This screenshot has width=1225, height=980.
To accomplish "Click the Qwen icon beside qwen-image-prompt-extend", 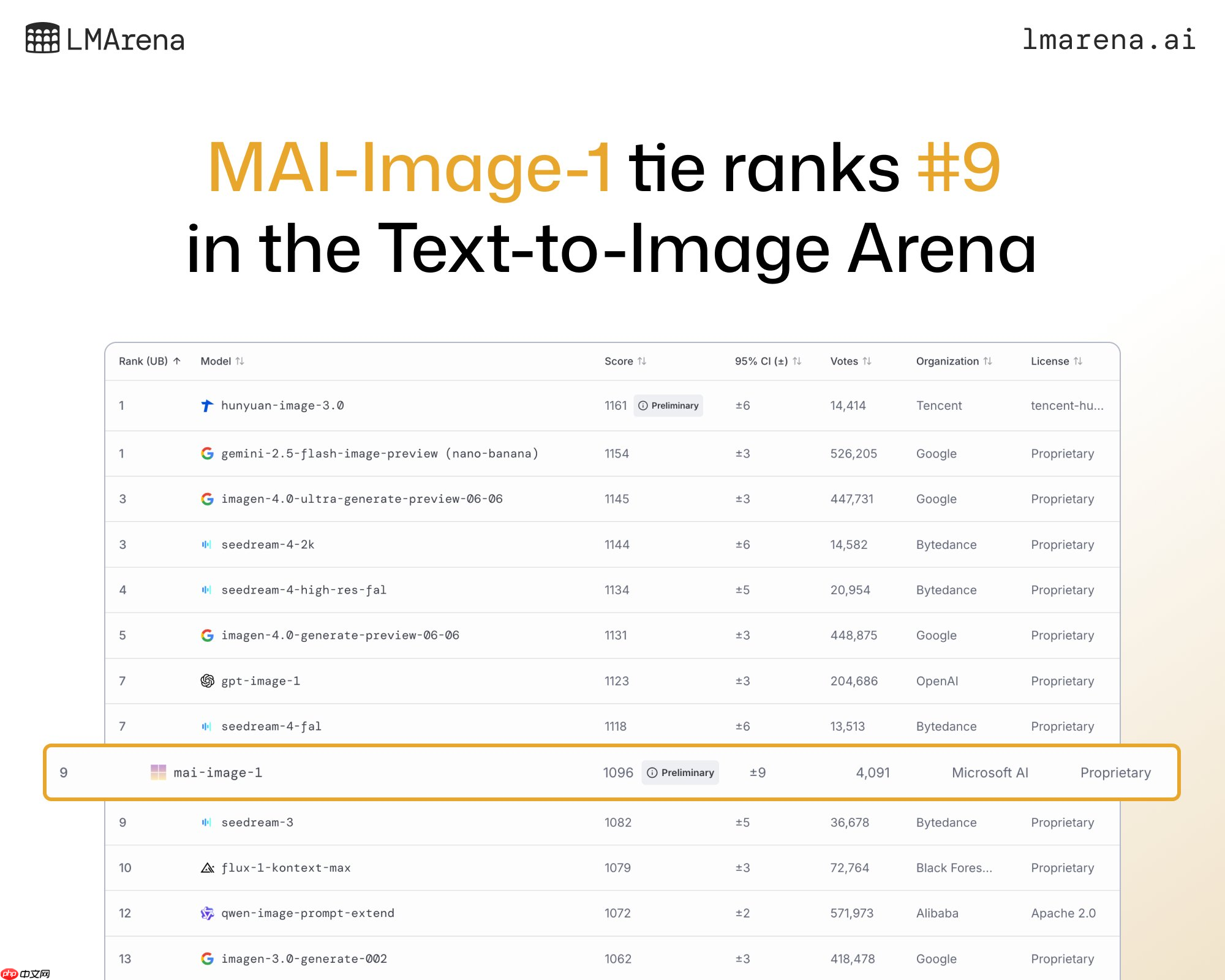I will (x=207, y=913).
